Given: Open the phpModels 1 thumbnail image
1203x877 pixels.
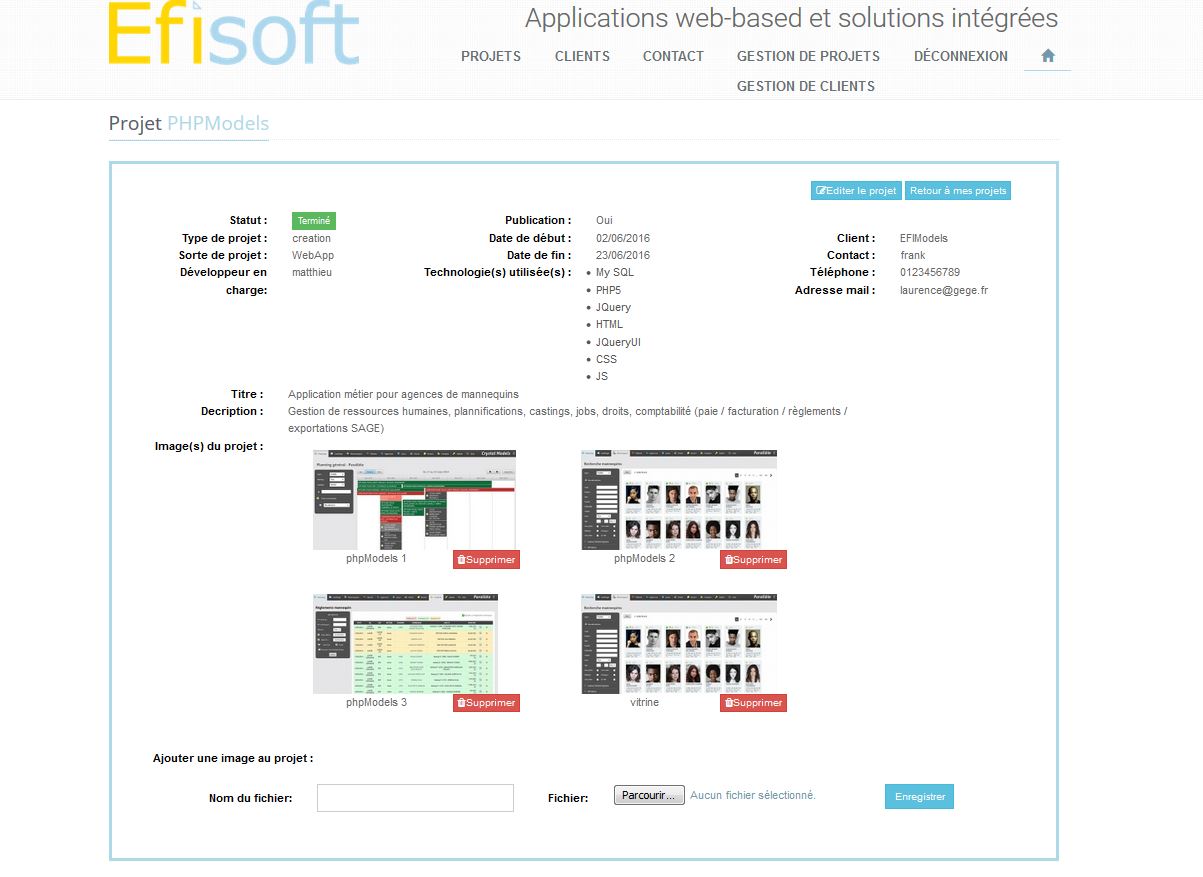Looking at the screenshot, I should pos(414,499).
